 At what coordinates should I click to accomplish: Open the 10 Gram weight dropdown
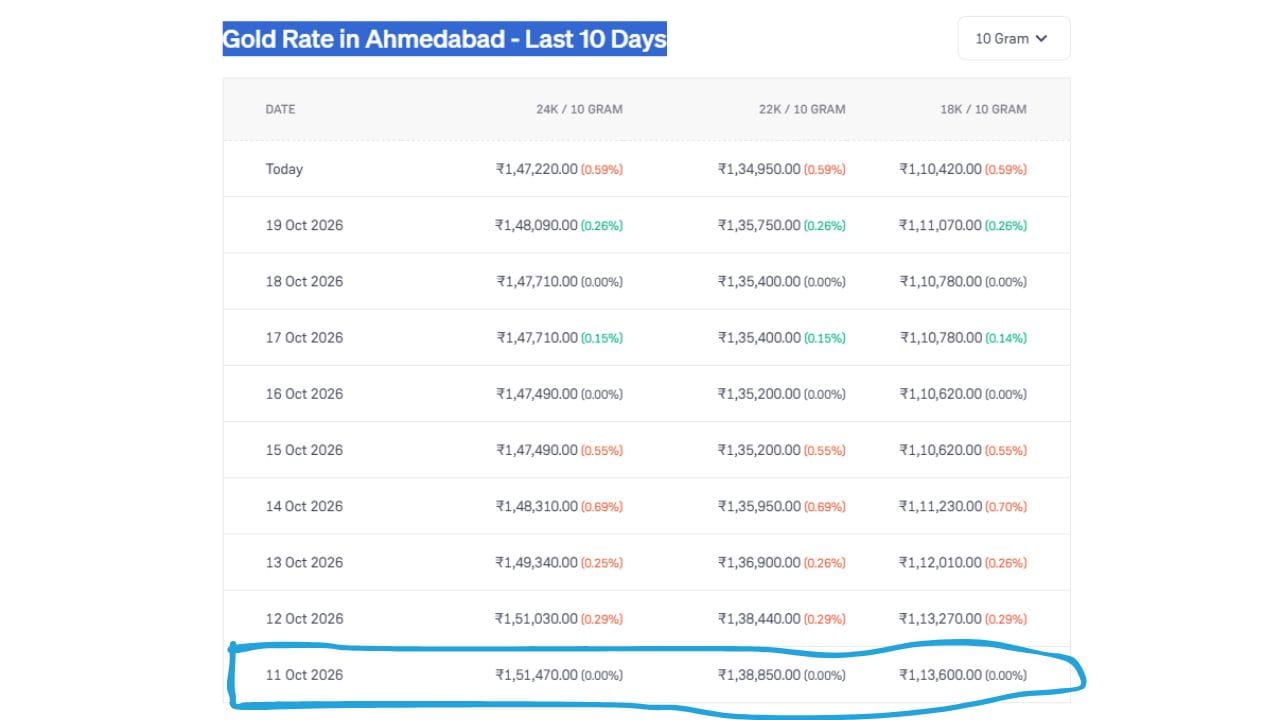coord(1013,38)
